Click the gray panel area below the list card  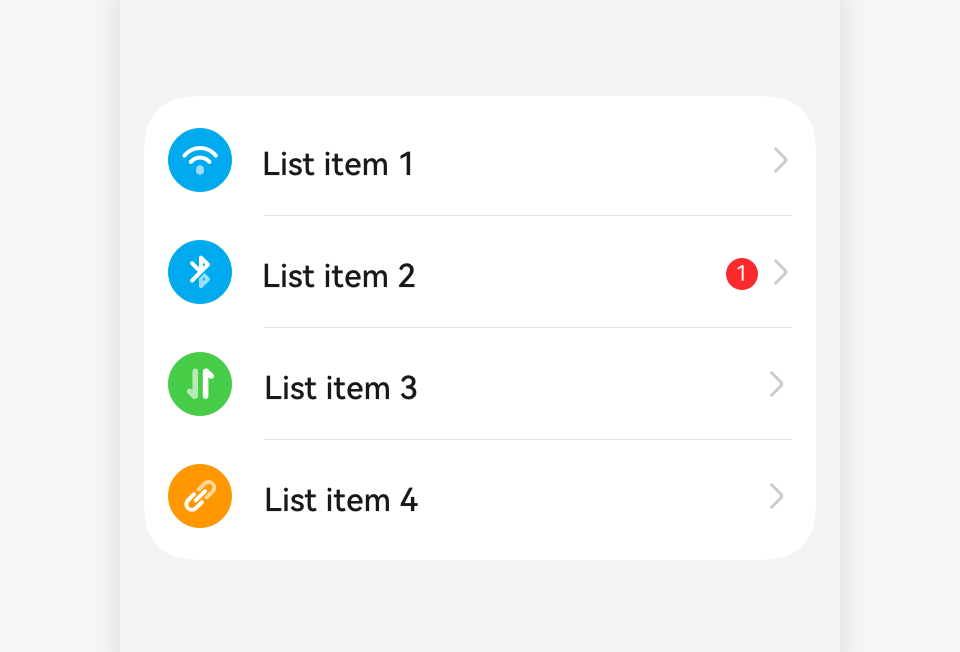click(x=480, y=605)
